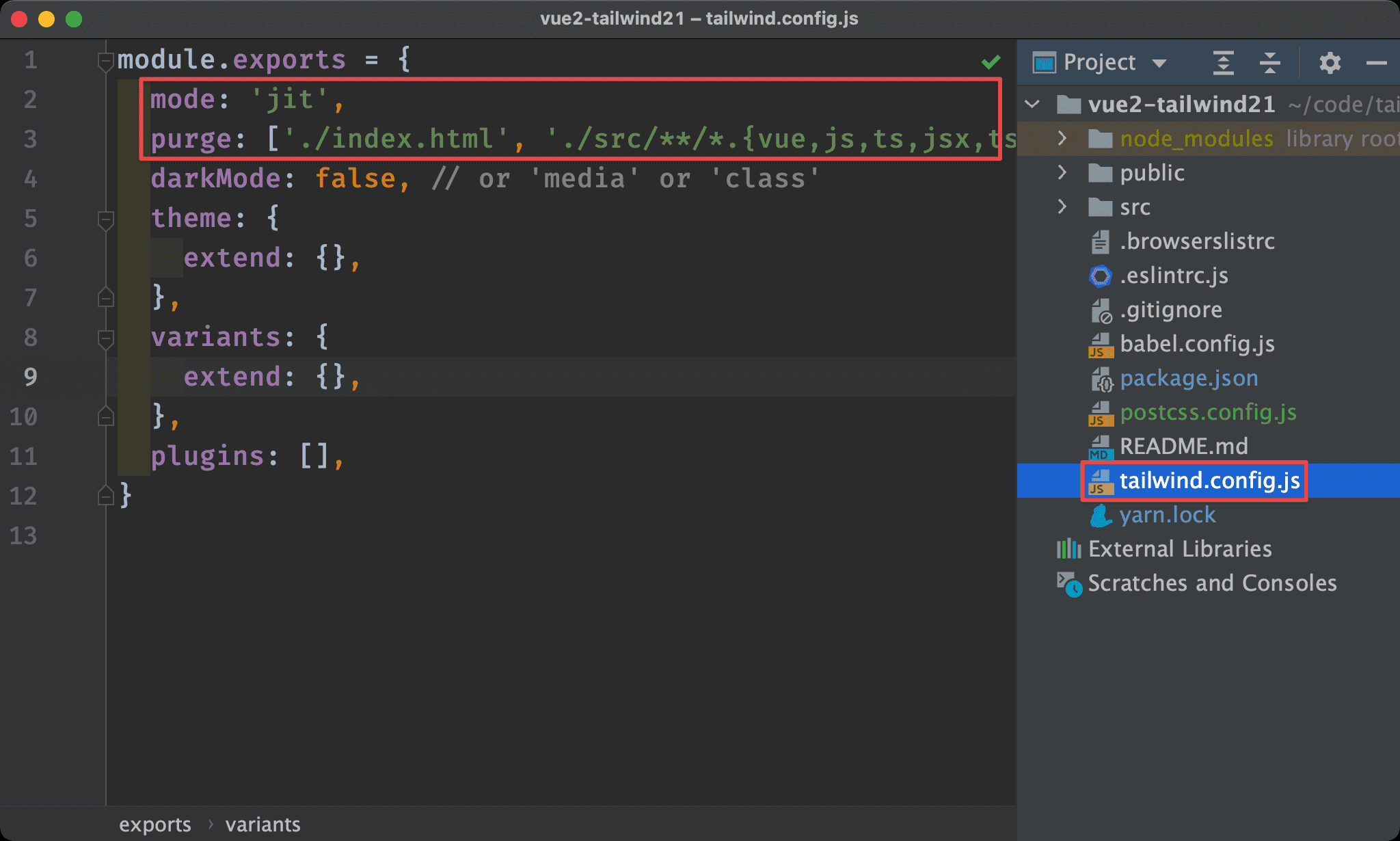Hide the Project panel with minus icon

(x=1376, y=63)
